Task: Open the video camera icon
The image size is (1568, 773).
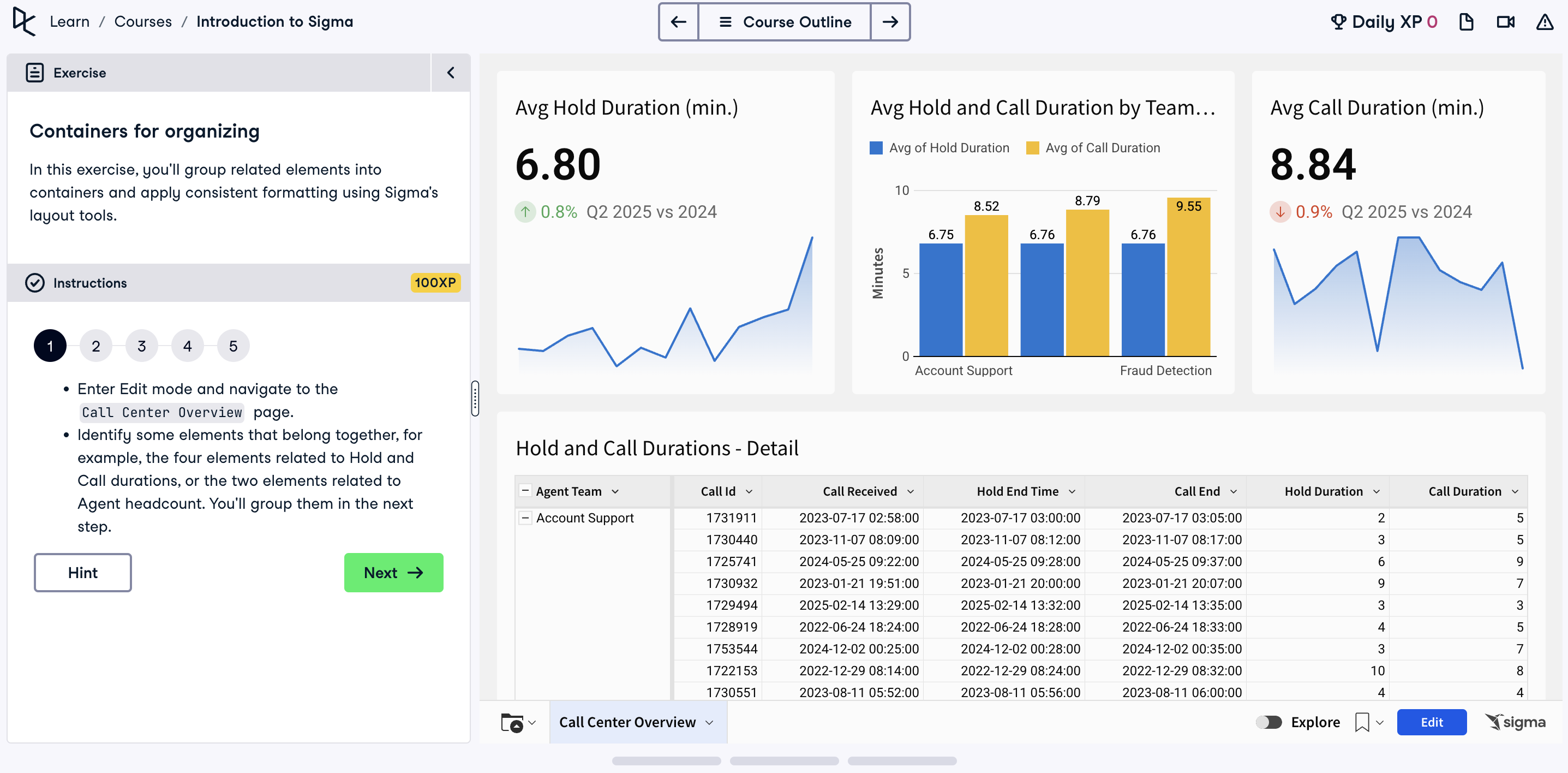Action: tap(1505, 22)
